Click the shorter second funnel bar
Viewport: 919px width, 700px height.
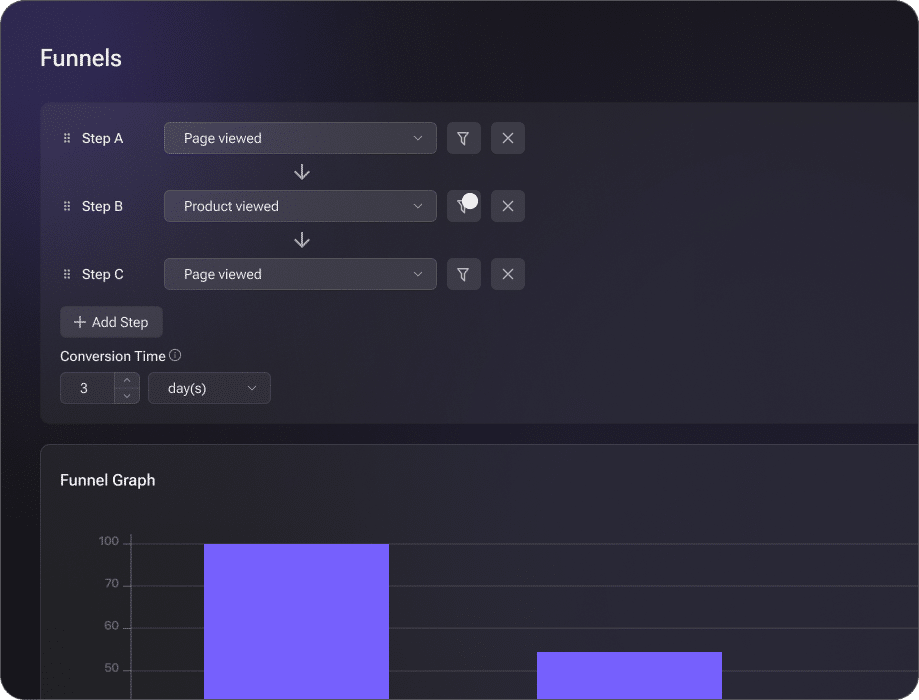click(x=629, y=675)
